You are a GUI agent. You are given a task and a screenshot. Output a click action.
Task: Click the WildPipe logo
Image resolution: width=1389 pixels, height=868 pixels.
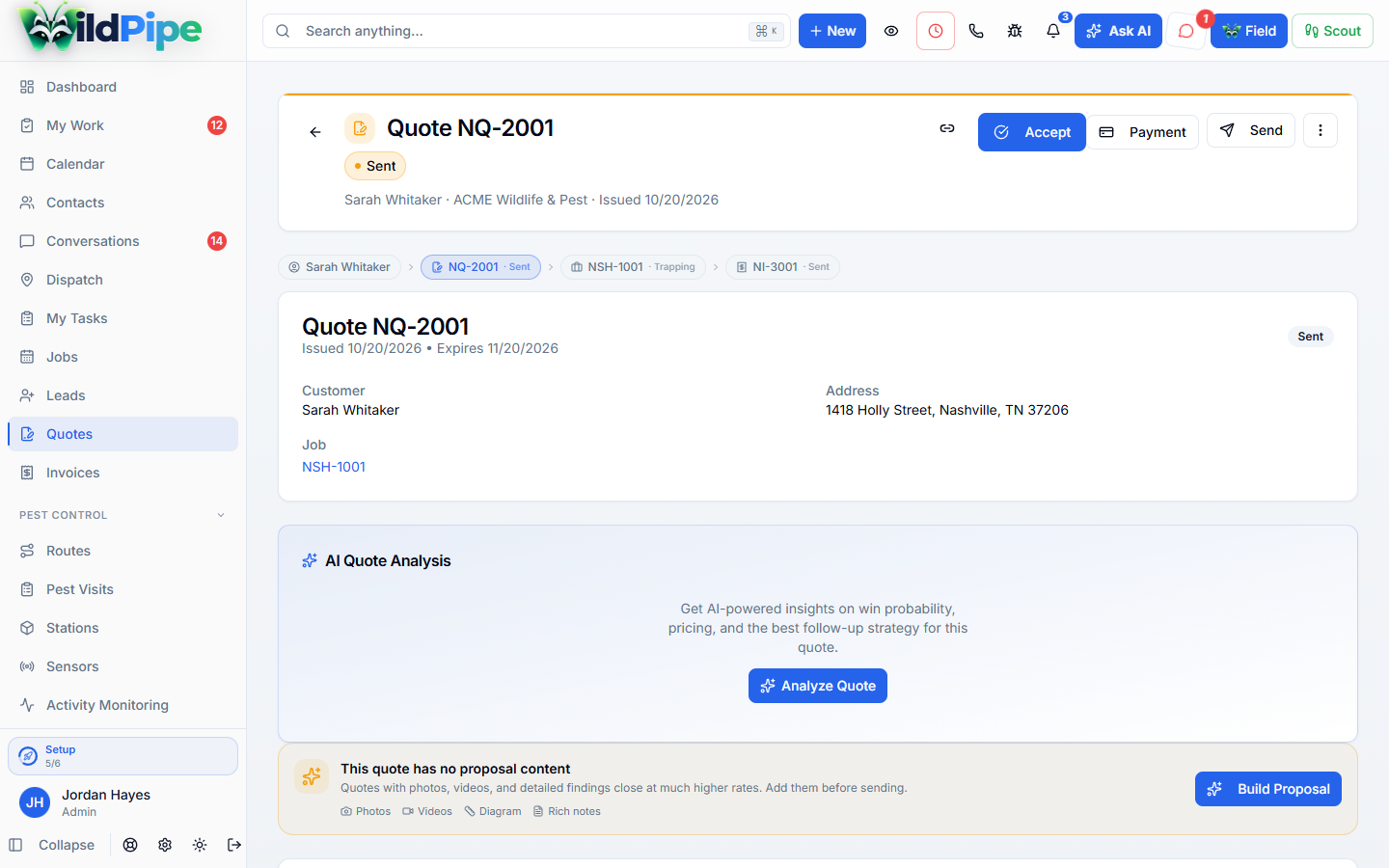[x=110, y=28]
